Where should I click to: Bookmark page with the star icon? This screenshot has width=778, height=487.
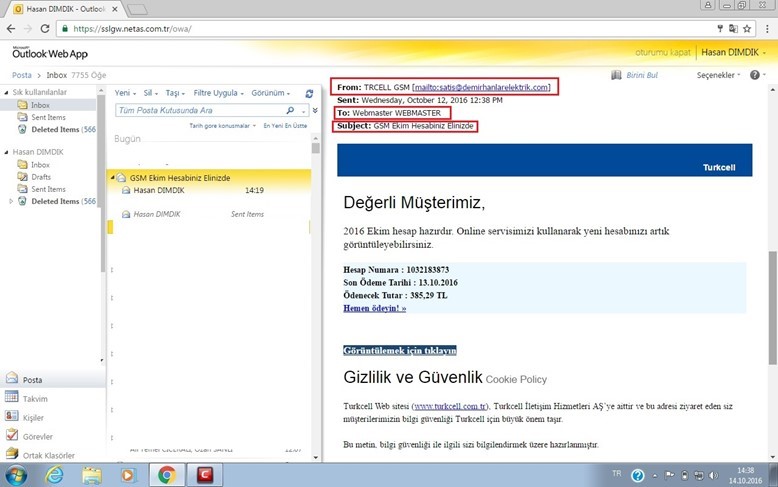(747, 29)
